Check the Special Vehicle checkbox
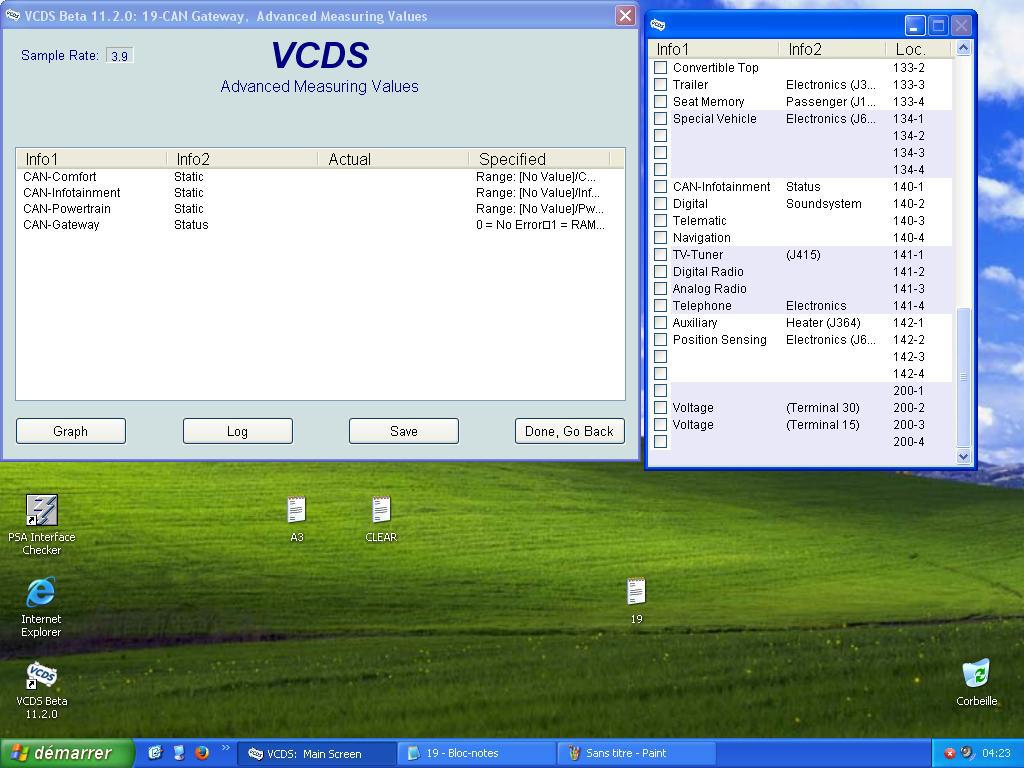 click(x=660, y=118)
